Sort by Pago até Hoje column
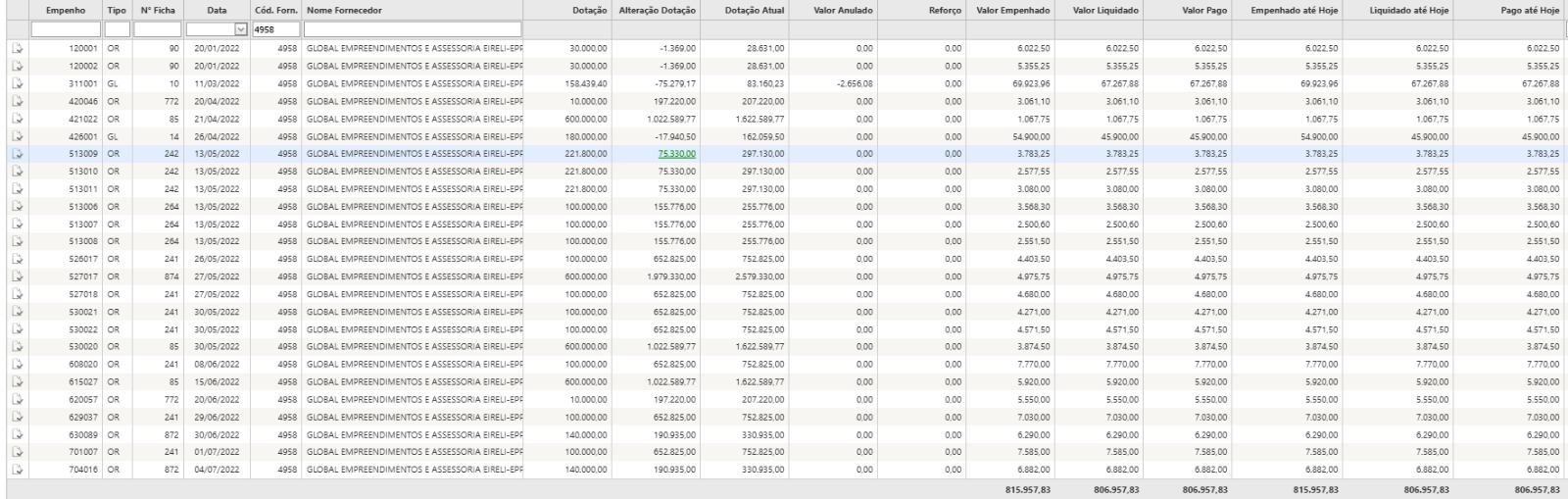1568x499 pixels. pos(1530,10)
